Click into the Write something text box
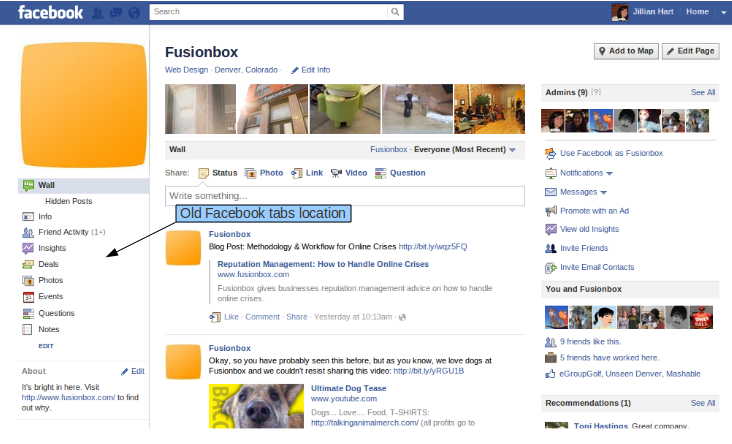The image size is (732, 444). [344, 195]
